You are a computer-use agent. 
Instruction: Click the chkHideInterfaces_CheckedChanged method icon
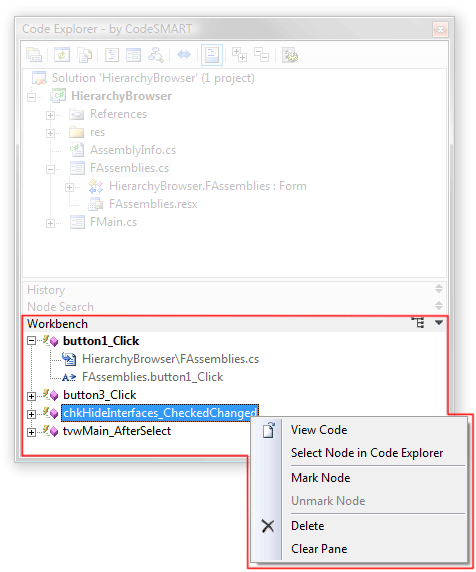pyautogui.click(x=50, y=413)
